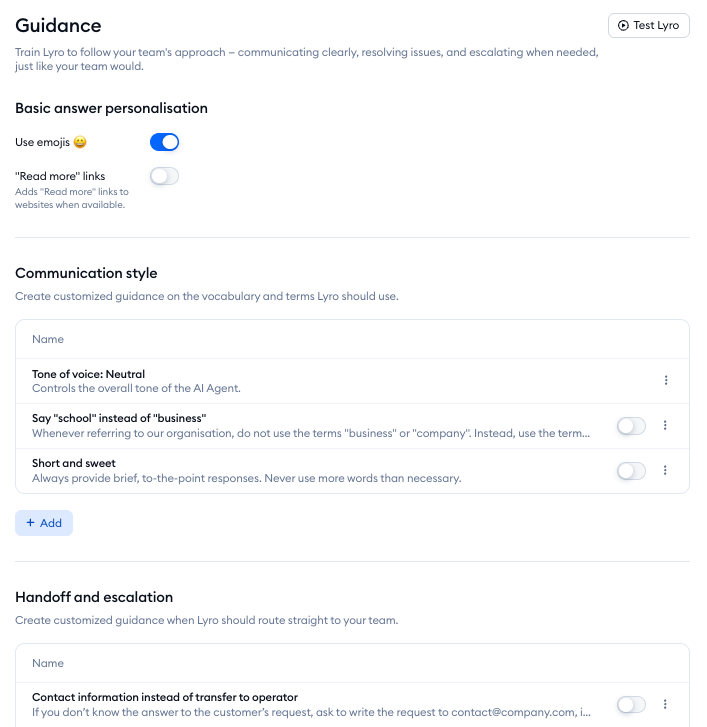Turn on Say "school" instead of "business" toggle
The image size is (707, 727).
click(631, 426)
